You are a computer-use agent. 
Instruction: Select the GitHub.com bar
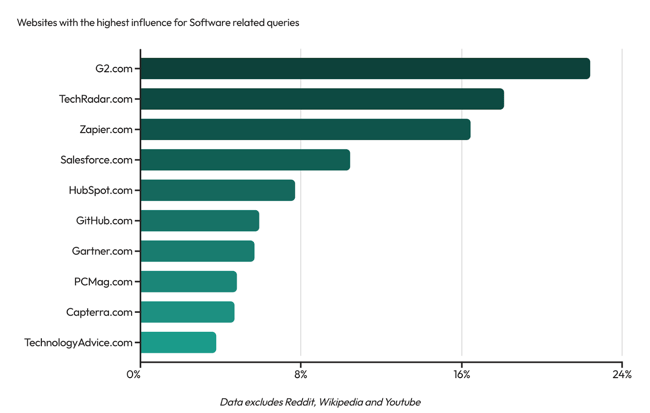tap(200, 221)
